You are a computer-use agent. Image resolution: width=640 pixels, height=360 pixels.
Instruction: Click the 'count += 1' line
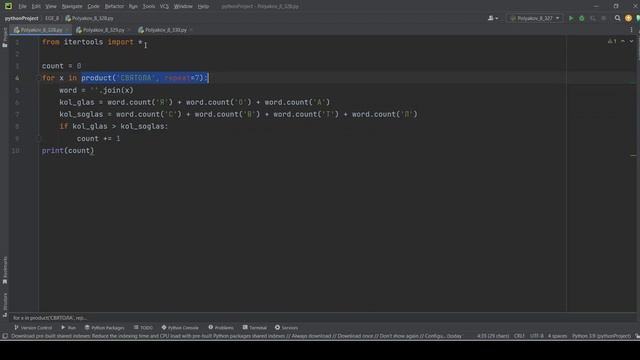98,139
